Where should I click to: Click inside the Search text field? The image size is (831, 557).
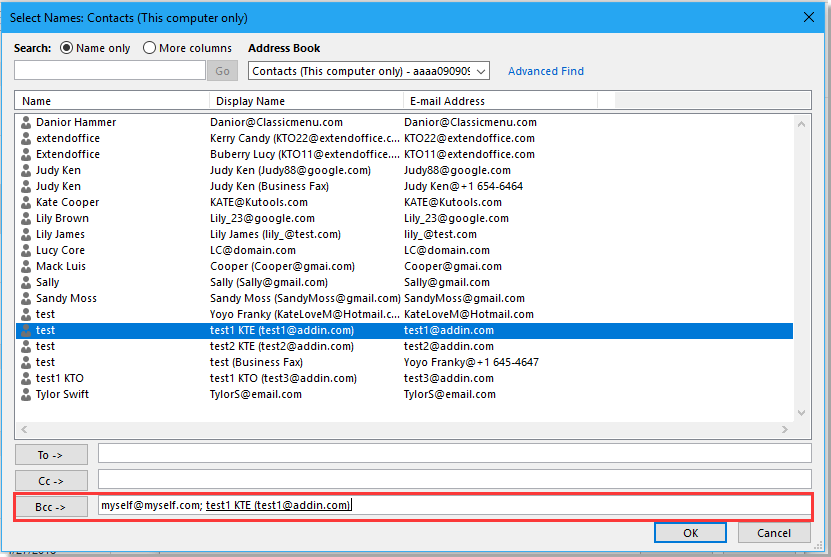110,71
